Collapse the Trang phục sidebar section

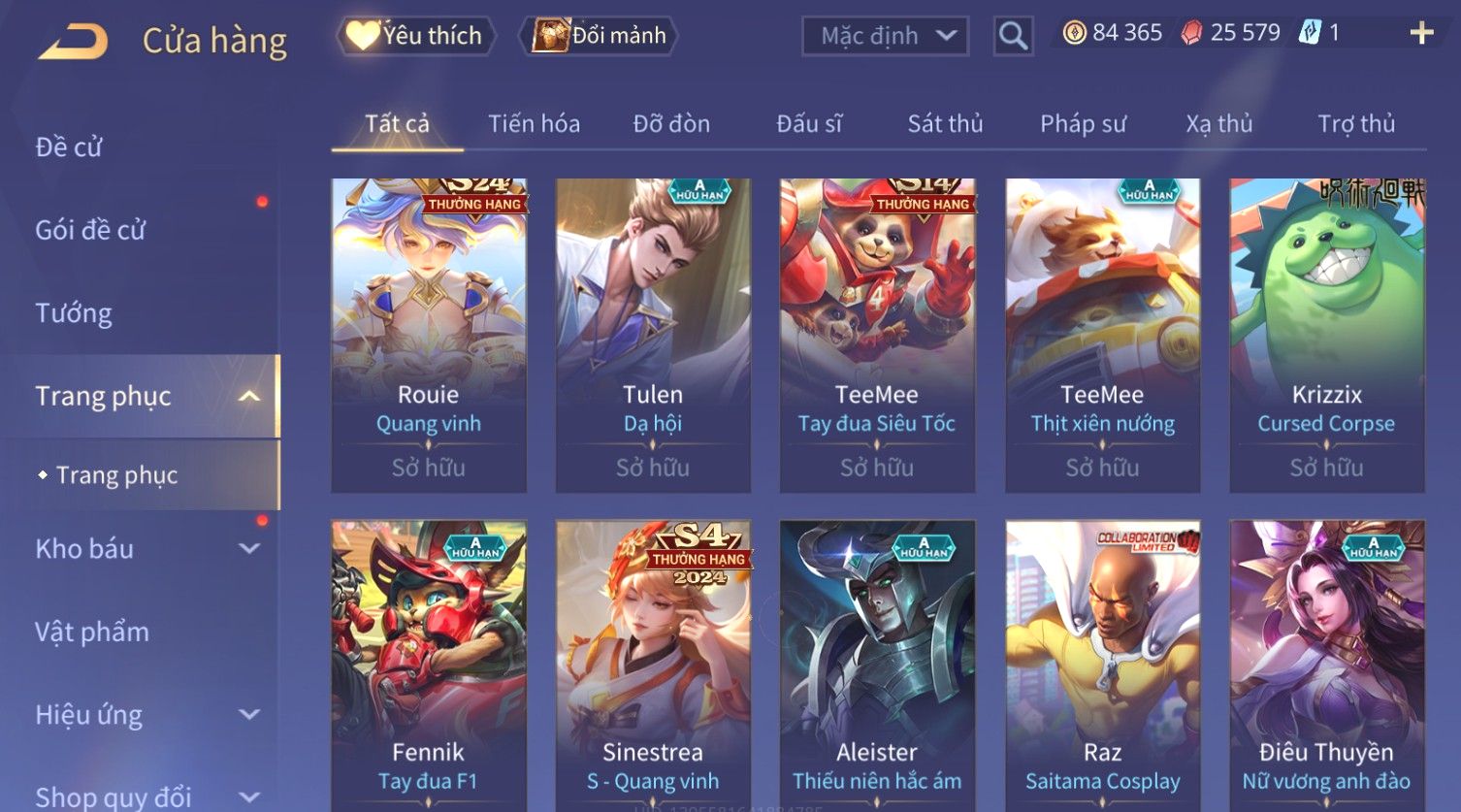click(x=249, y=396)
